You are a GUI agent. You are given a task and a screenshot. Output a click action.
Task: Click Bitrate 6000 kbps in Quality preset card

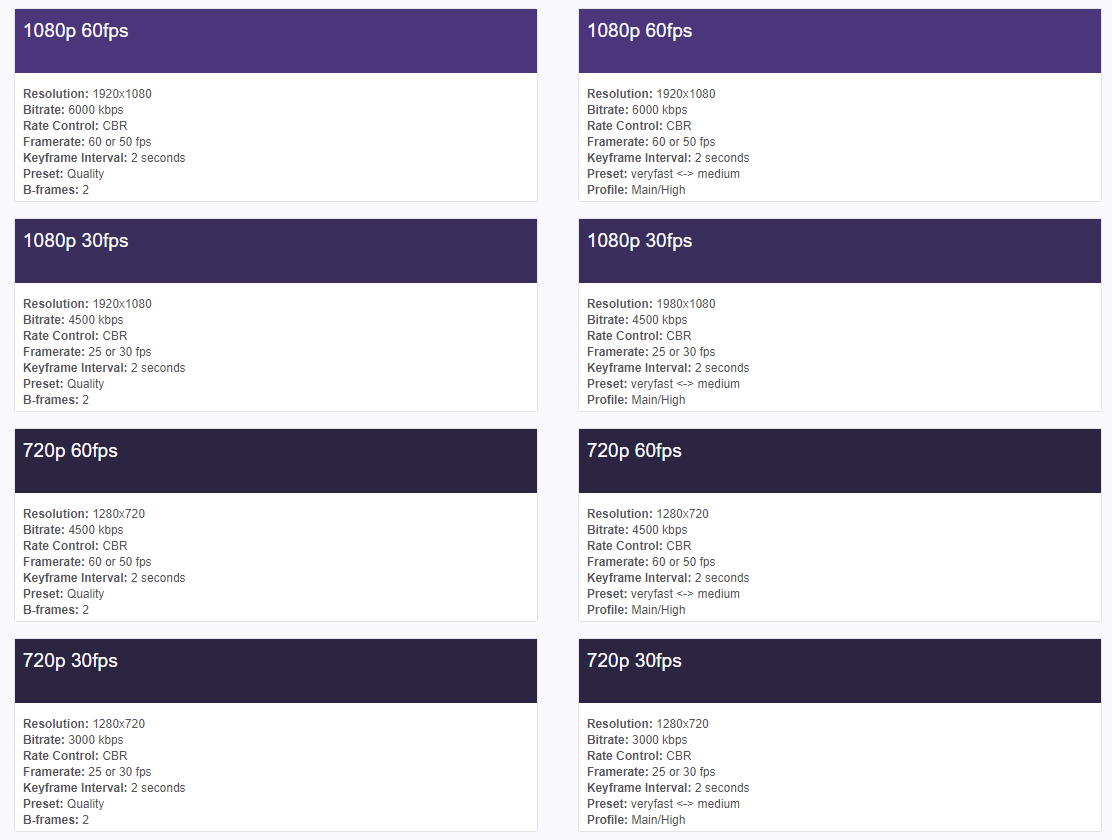pyautogui.click(x=73, y=110)
